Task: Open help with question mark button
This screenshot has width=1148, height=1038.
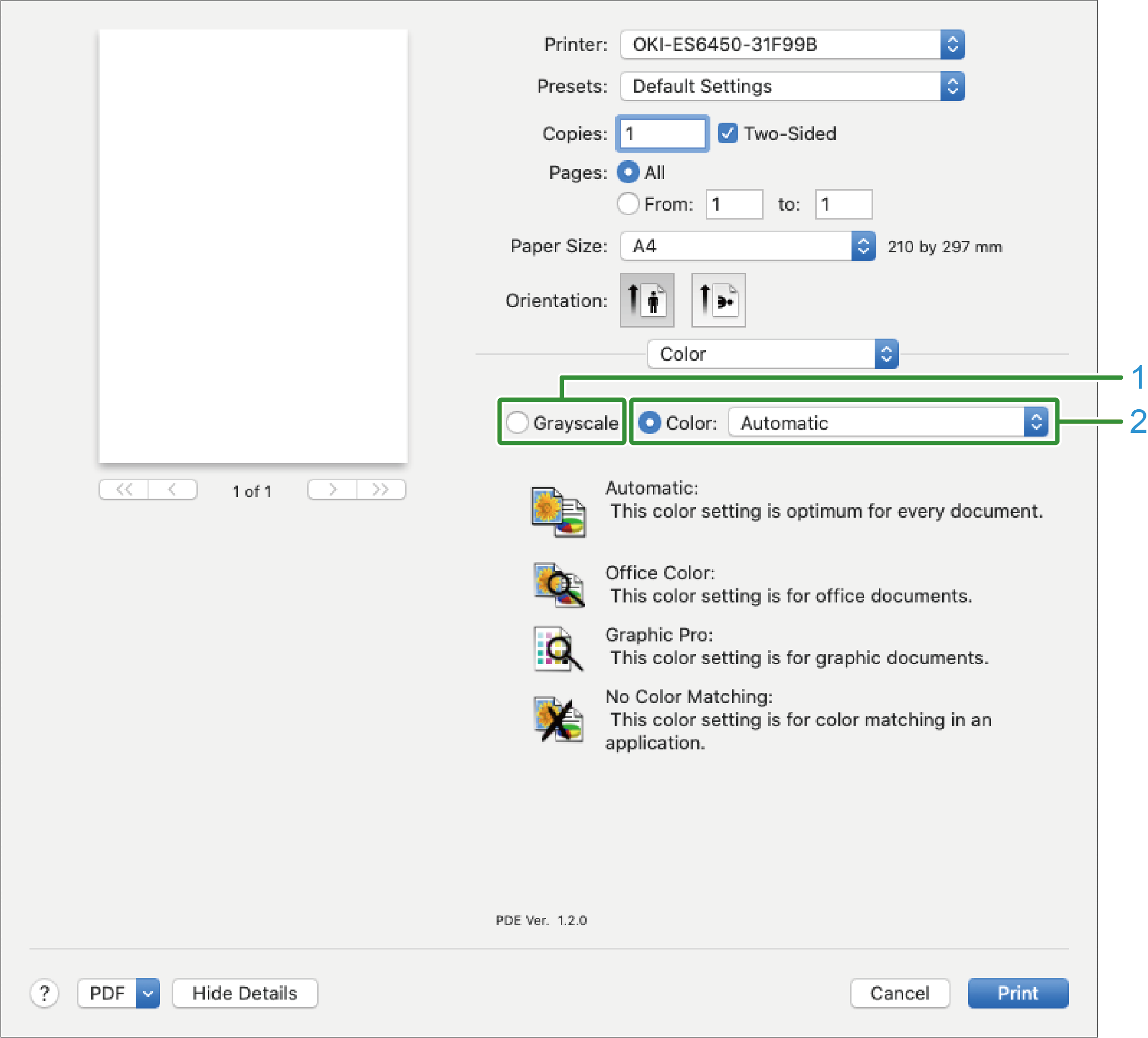Action: pos(44,994)
